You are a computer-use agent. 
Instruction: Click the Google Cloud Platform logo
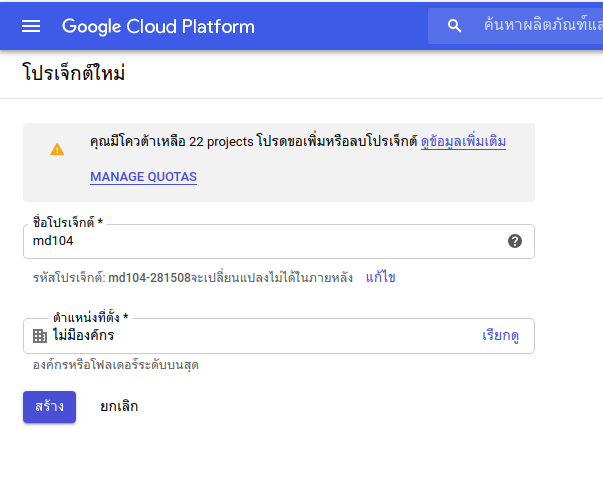pyautogui.click(x=158, y=27)
